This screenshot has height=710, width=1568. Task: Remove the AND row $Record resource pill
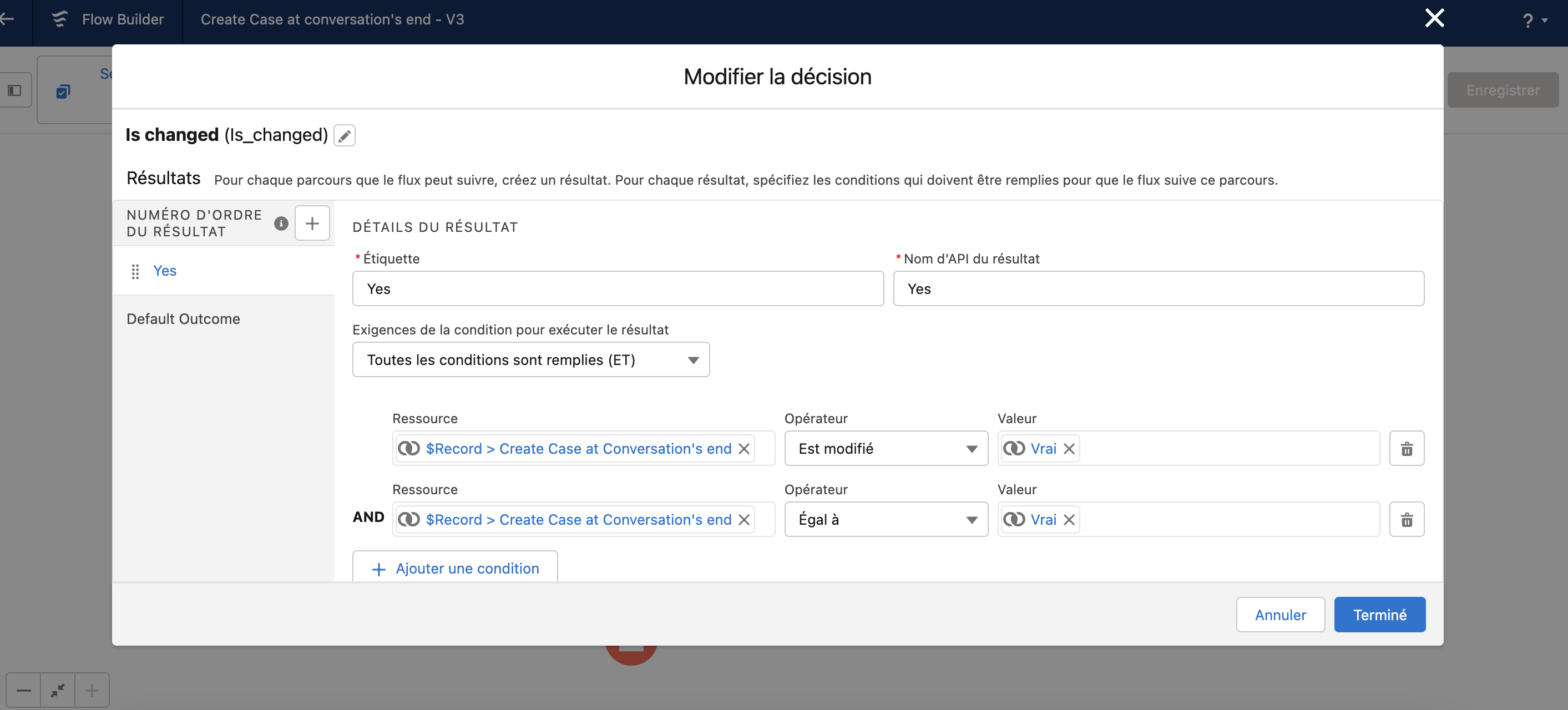[744, 520]
